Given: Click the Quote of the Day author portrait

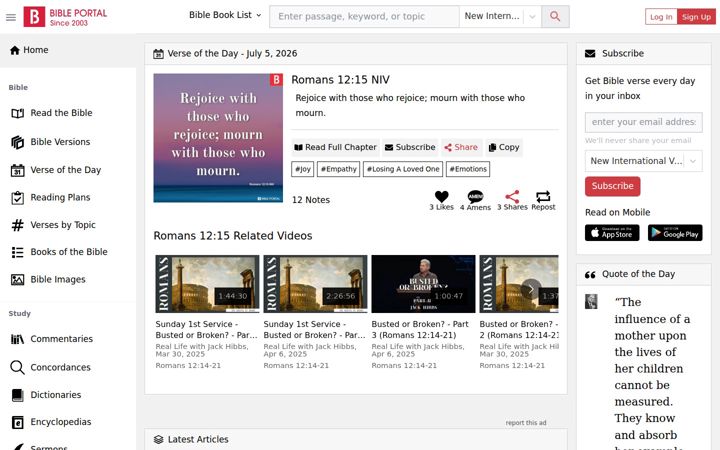Looking at the screenshot, I should click(591, 302).
